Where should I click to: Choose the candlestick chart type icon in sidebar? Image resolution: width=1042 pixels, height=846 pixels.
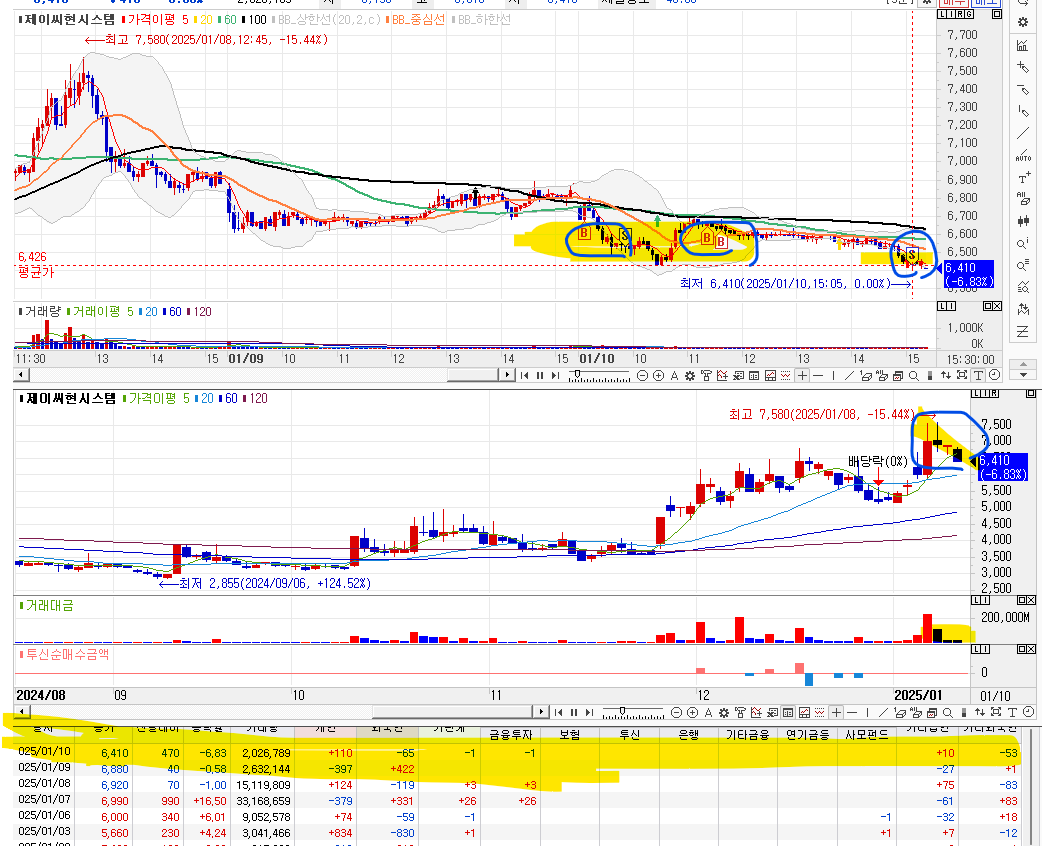coord(1023,220)
